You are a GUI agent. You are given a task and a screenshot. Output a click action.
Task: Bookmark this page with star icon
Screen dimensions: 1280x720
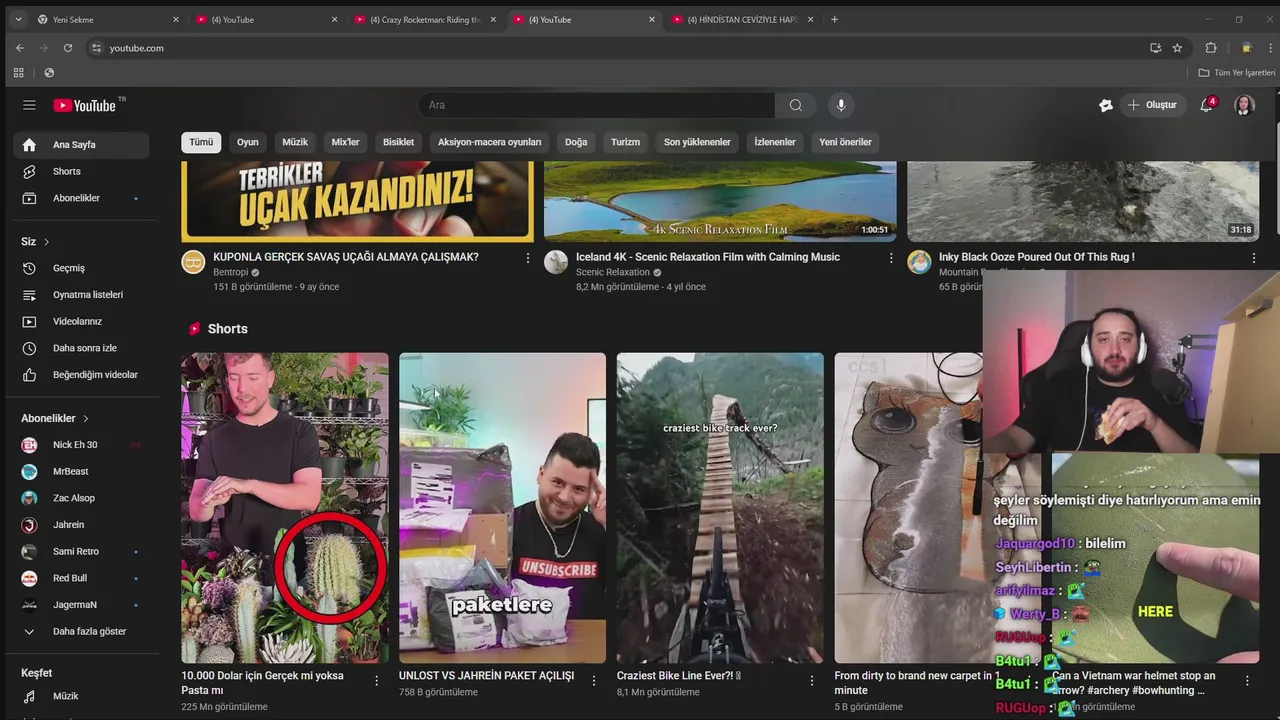tap(1177, 48)
